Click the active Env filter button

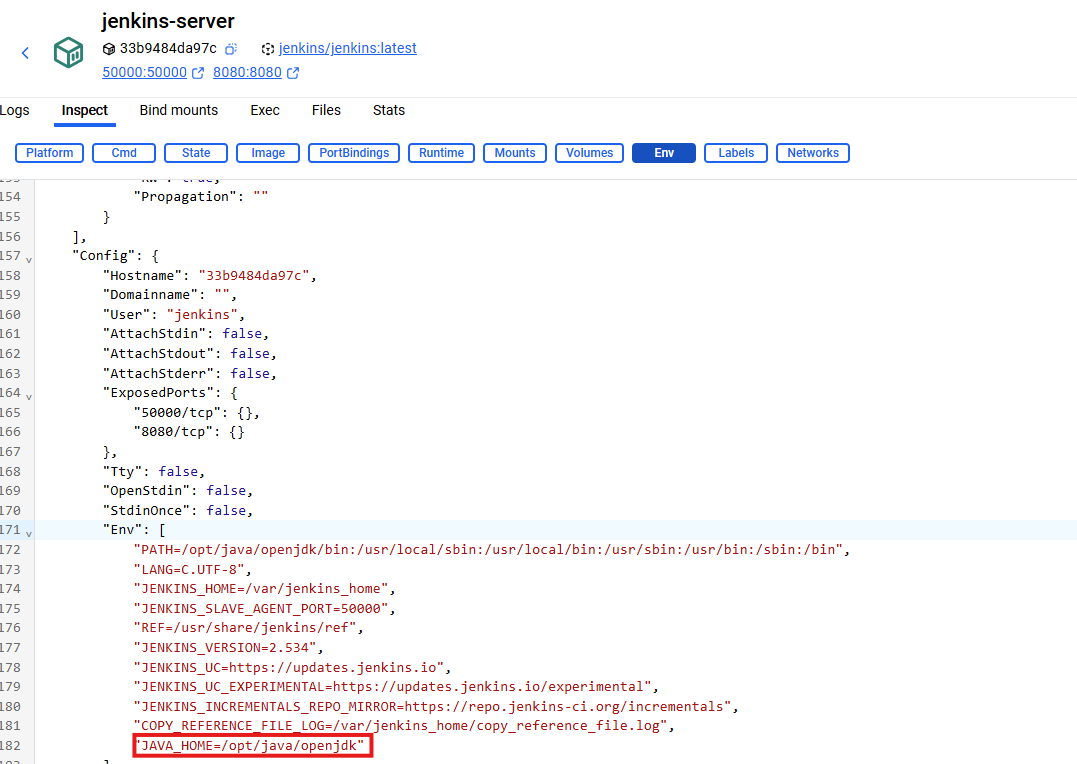point(664,153)
